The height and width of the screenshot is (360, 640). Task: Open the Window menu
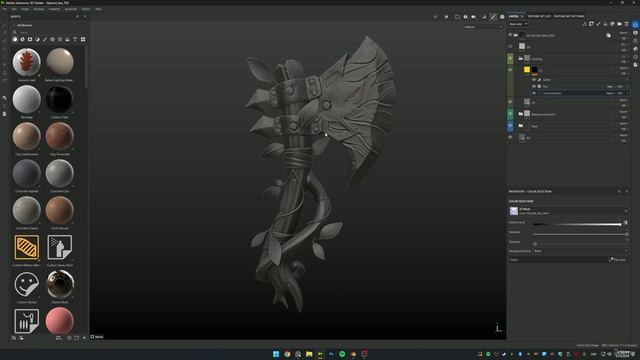pos(38,9)
